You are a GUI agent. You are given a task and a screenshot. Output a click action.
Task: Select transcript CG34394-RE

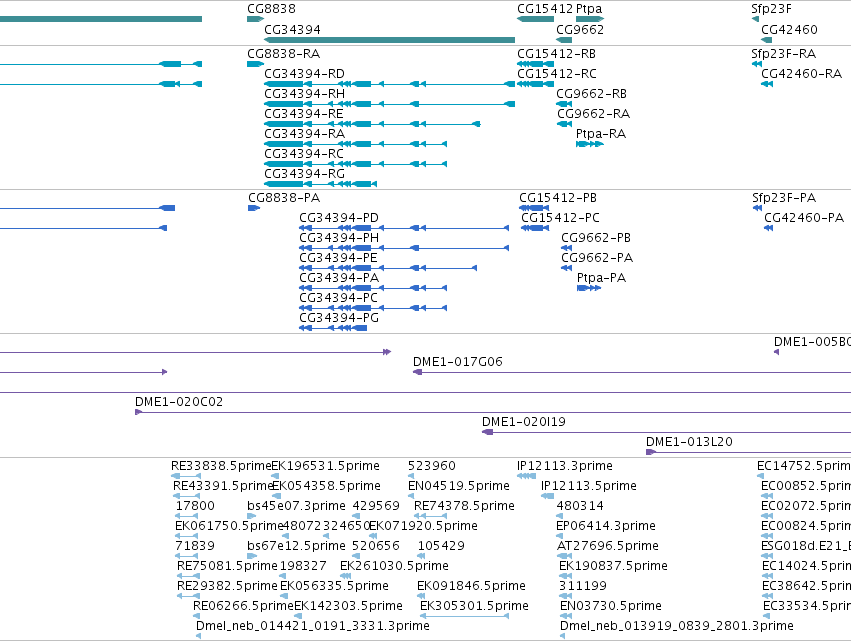click(303, 113)
